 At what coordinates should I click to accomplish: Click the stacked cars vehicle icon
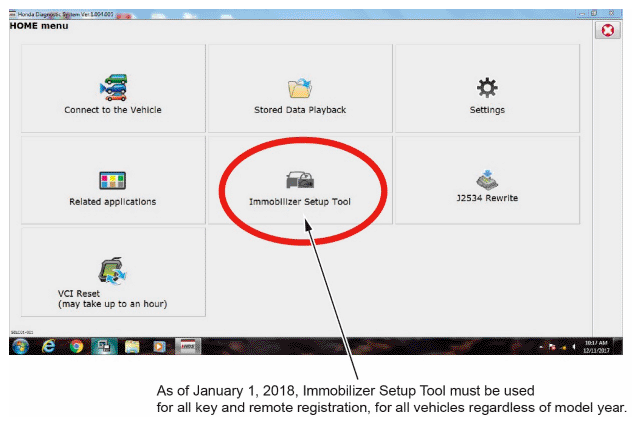click(x=113, y=87)
